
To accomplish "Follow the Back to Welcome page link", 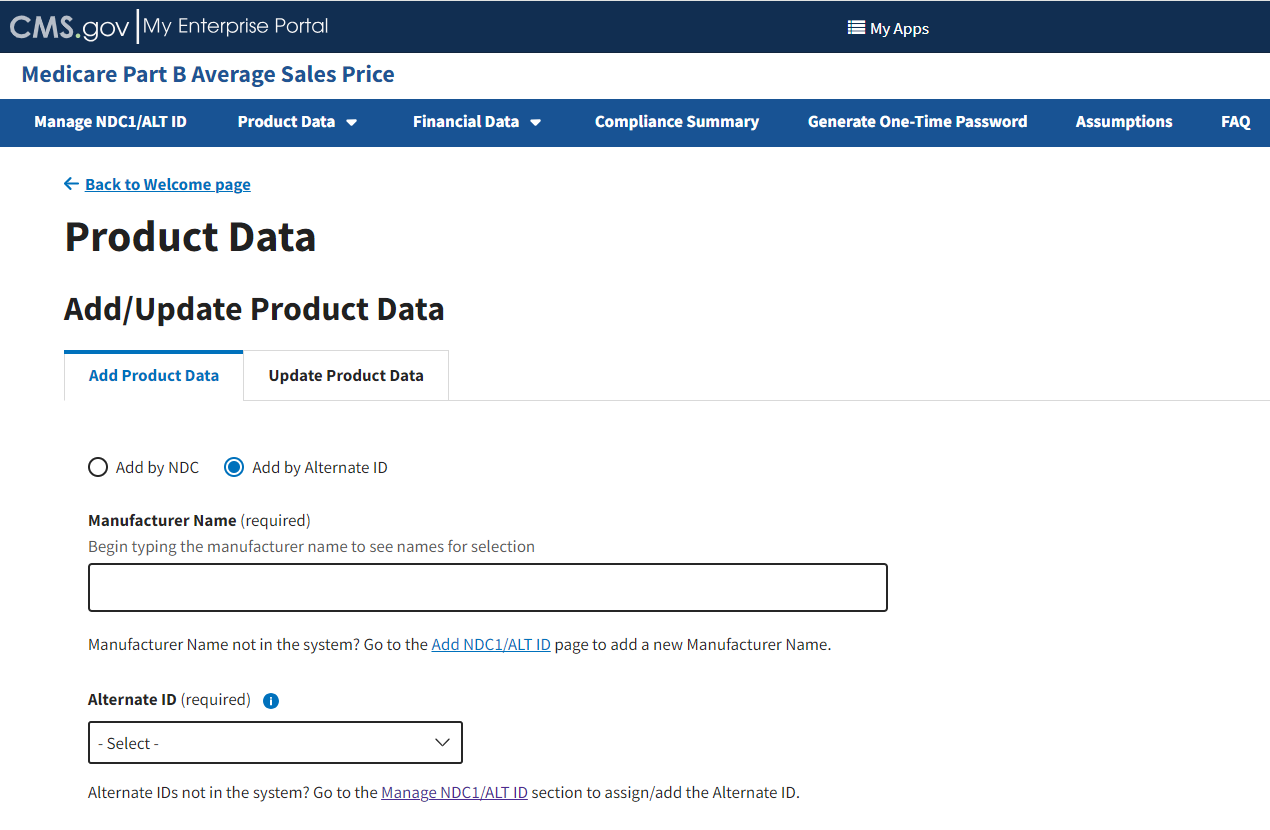I will click(x=168, y=184).
